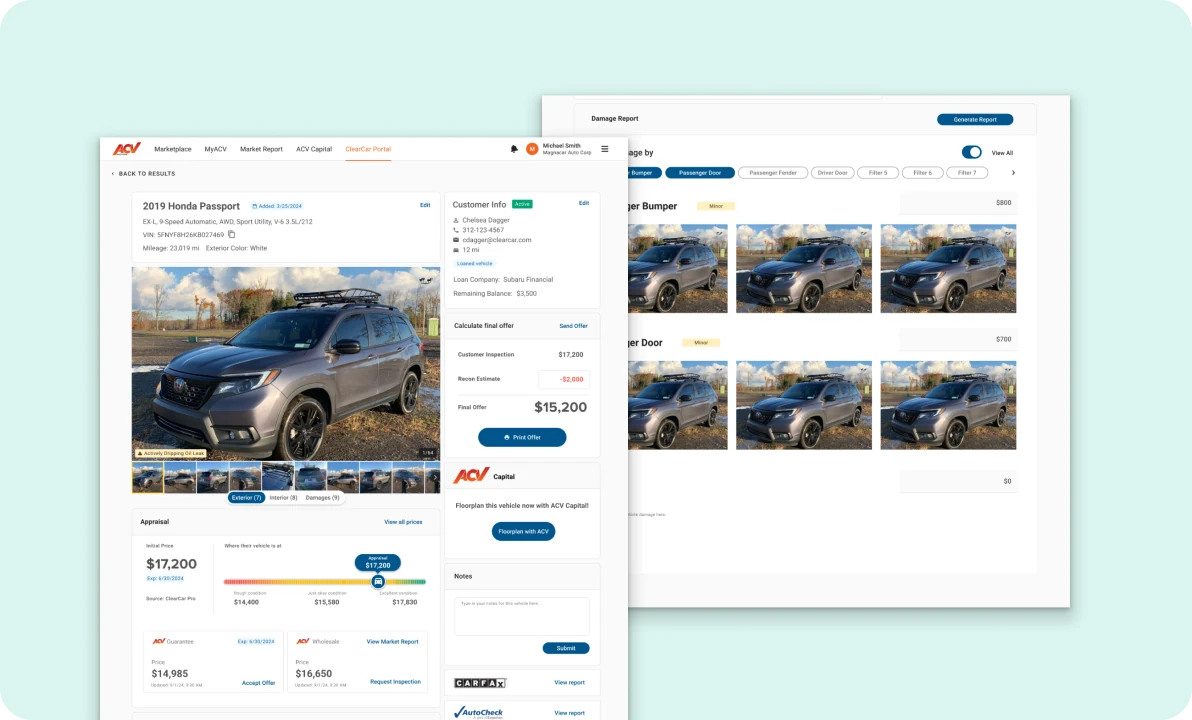View the CARFAX report
Screen dimensions: 1192x720
click(x=569, y=683)
